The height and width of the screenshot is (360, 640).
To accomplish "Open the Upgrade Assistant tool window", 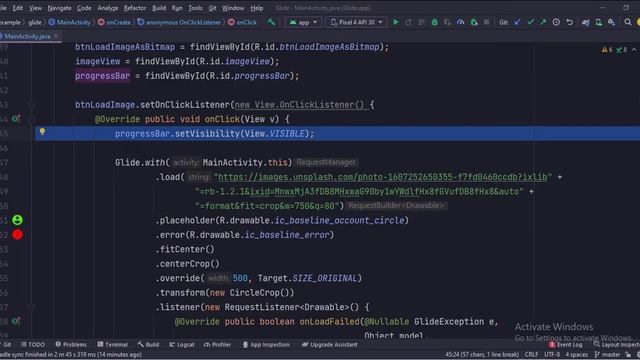I will [329, 344].
